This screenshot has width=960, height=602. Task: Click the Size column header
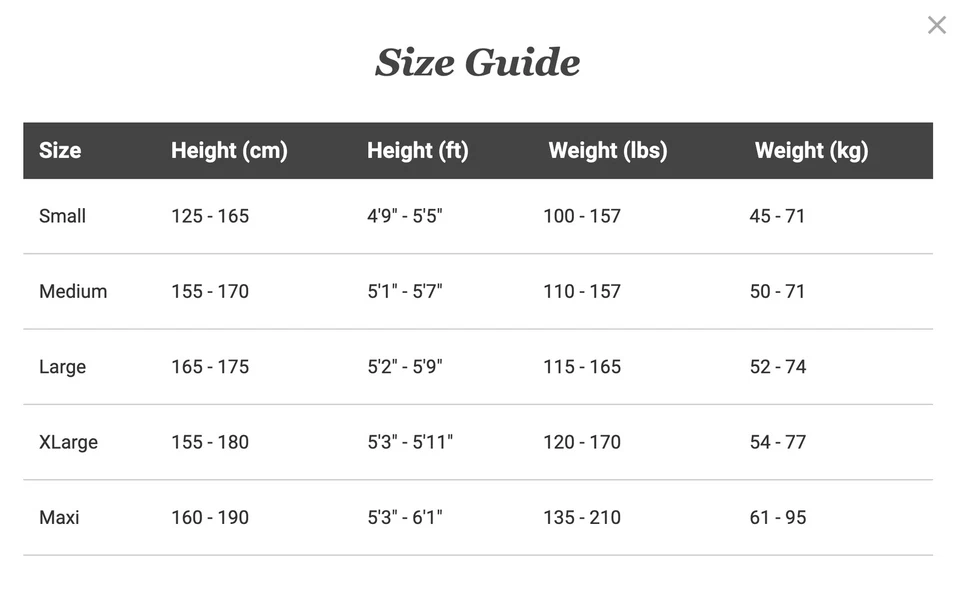pyautogui.click(x=60, y=151)
